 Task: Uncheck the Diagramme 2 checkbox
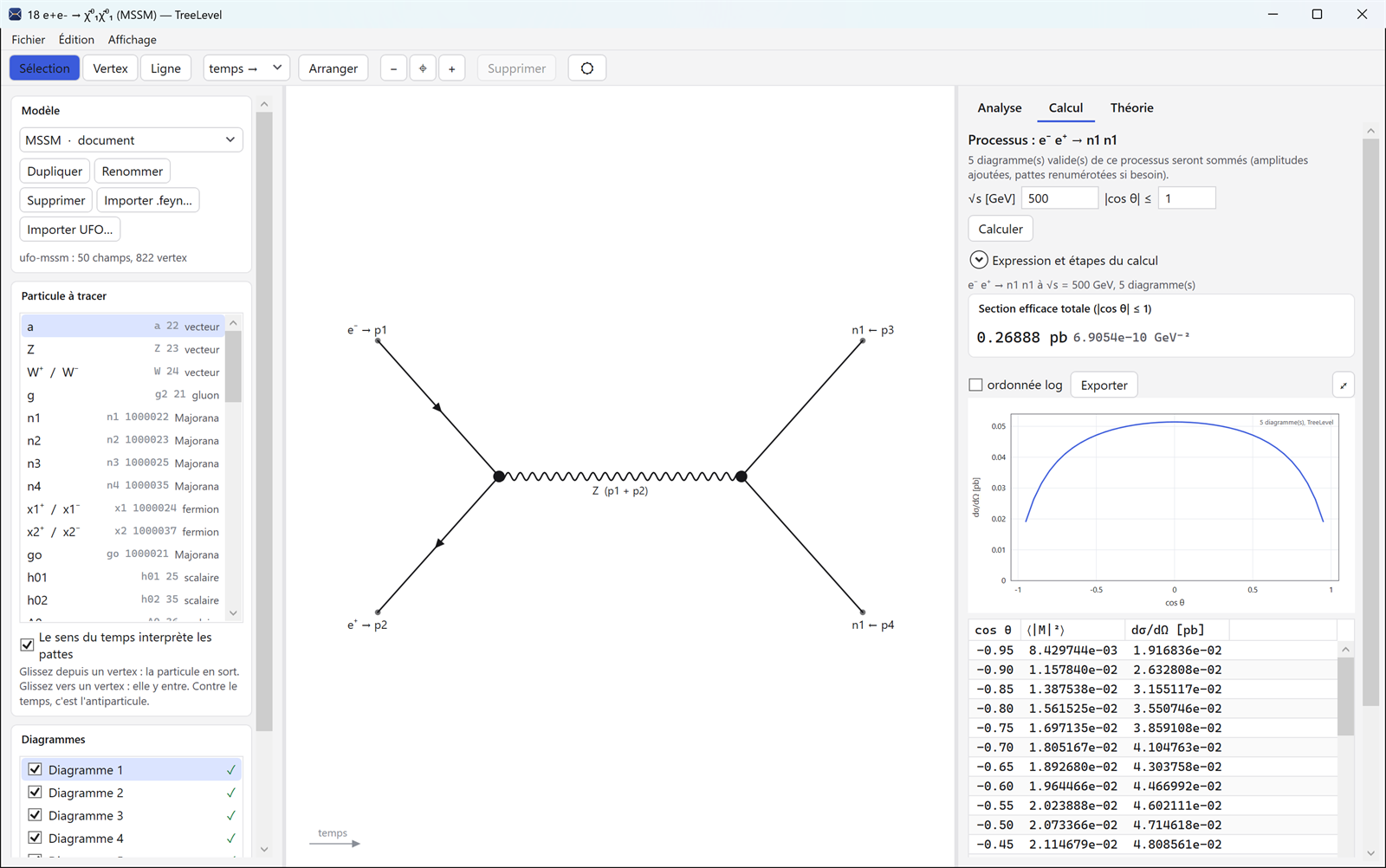[x=35, y=792]
